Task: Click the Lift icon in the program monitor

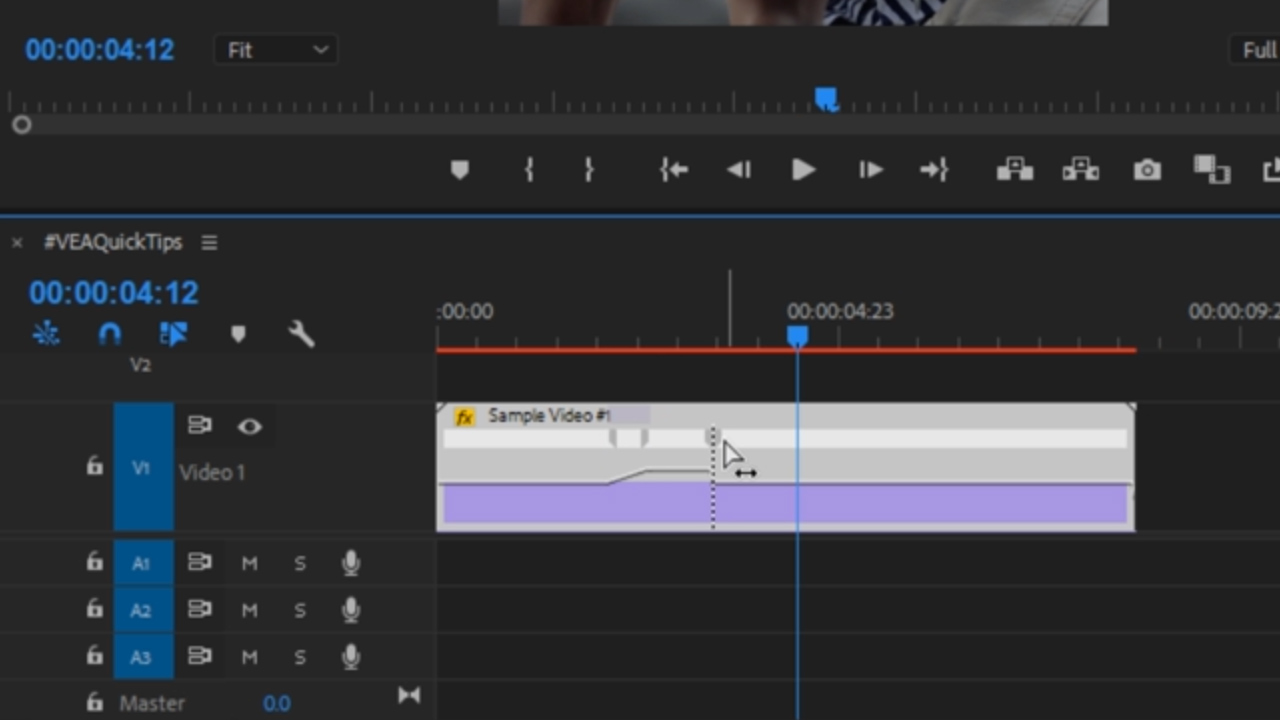Action: point(1014,170)
